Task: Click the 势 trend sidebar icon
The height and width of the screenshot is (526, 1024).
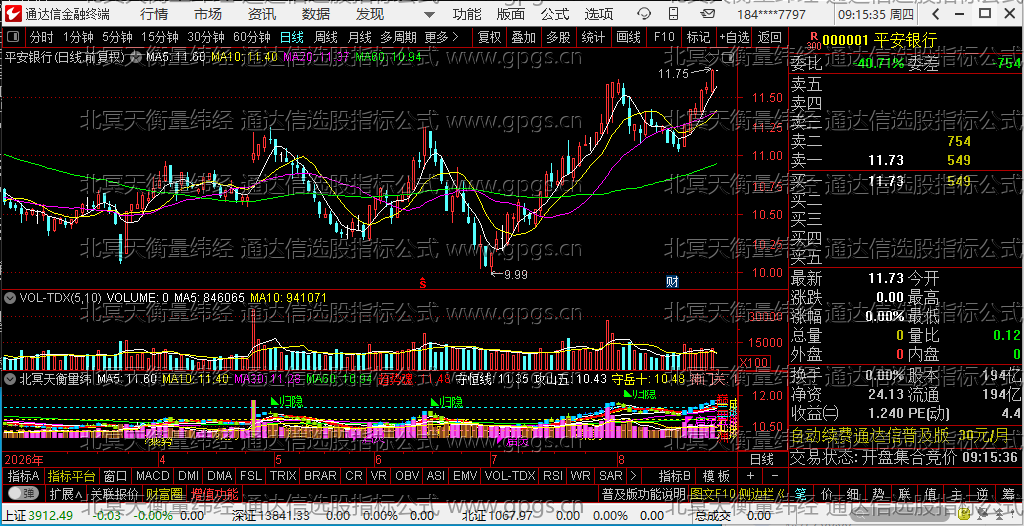Action: [x=878, y=493]
